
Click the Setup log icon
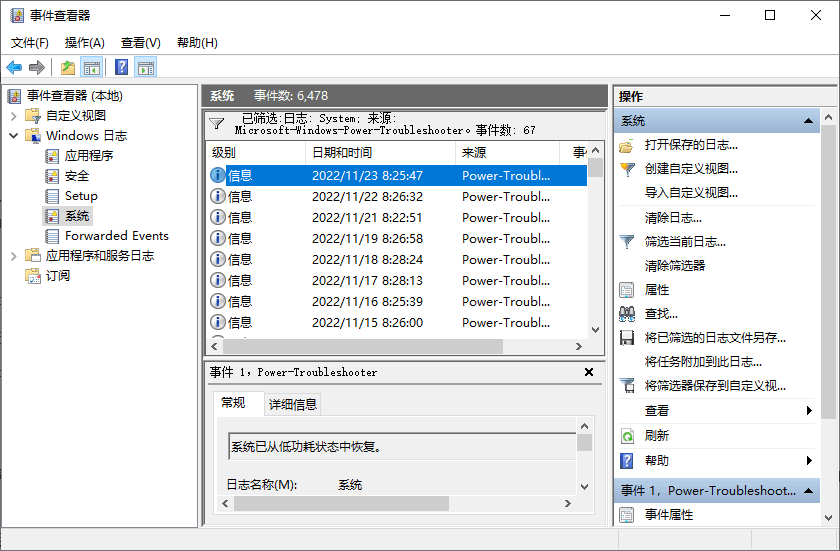pos(52,196)
